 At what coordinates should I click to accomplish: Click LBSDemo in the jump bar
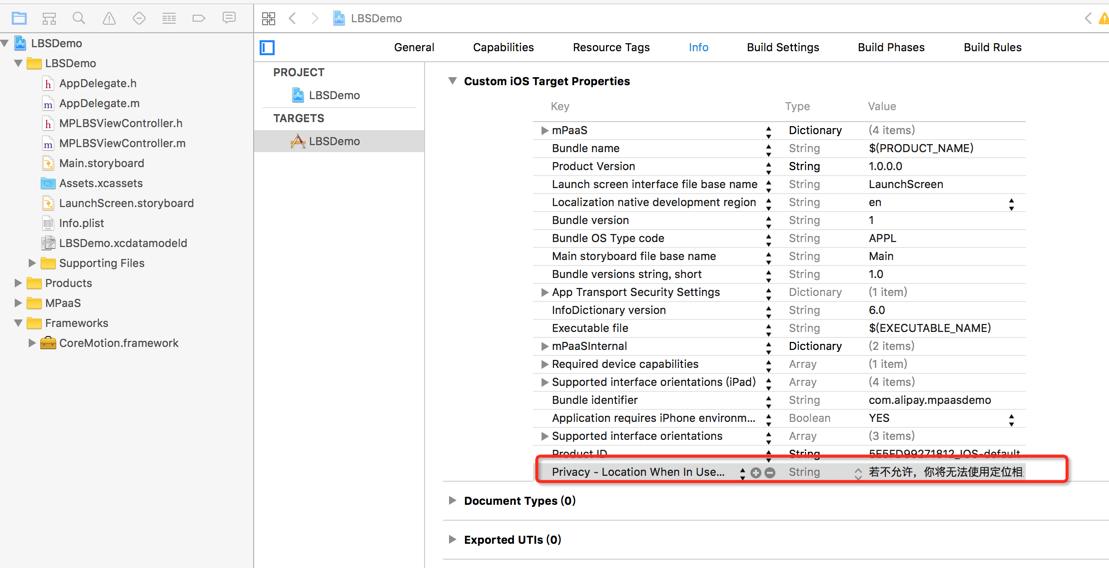pos(368,18)
